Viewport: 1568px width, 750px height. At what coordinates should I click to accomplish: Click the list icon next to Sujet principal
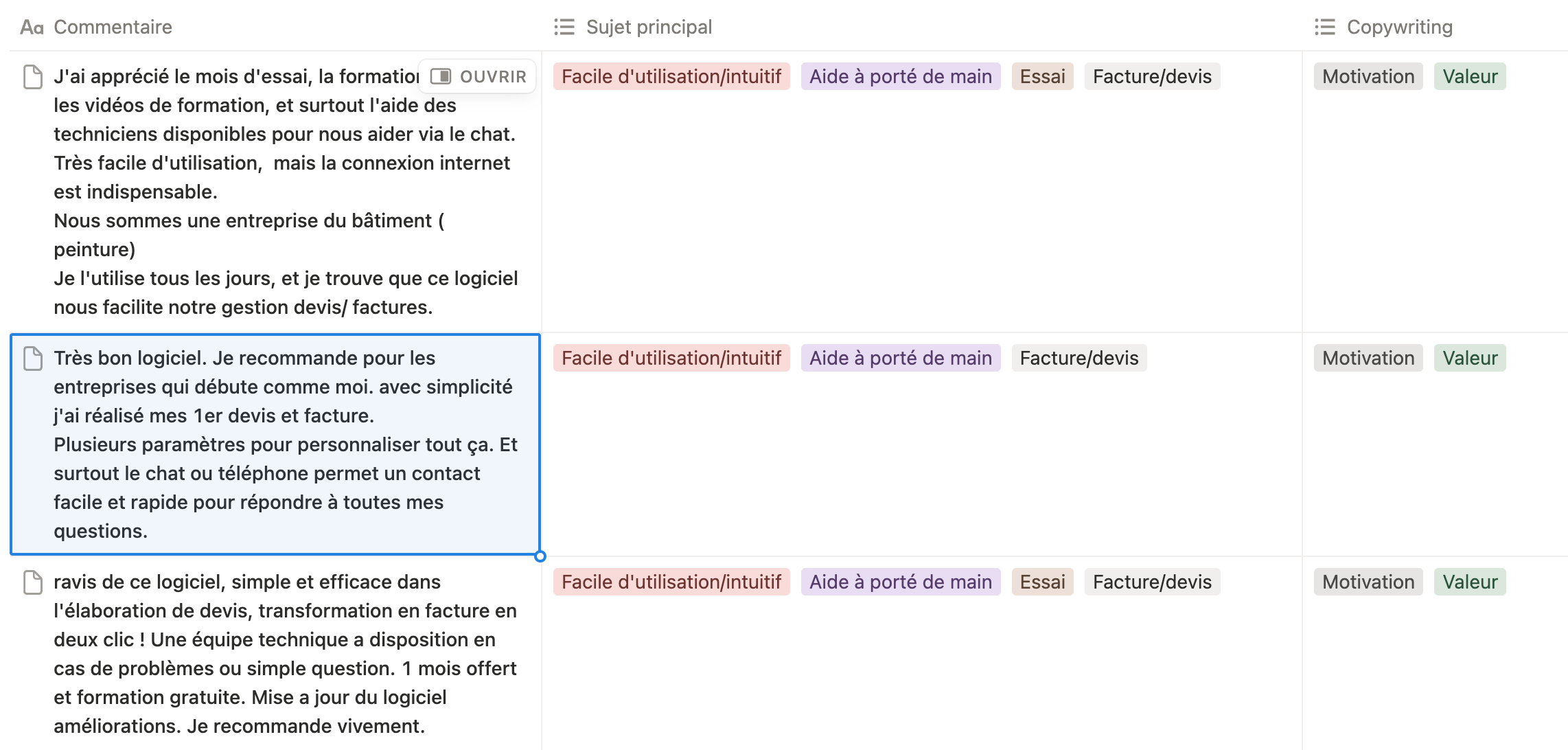564,27
